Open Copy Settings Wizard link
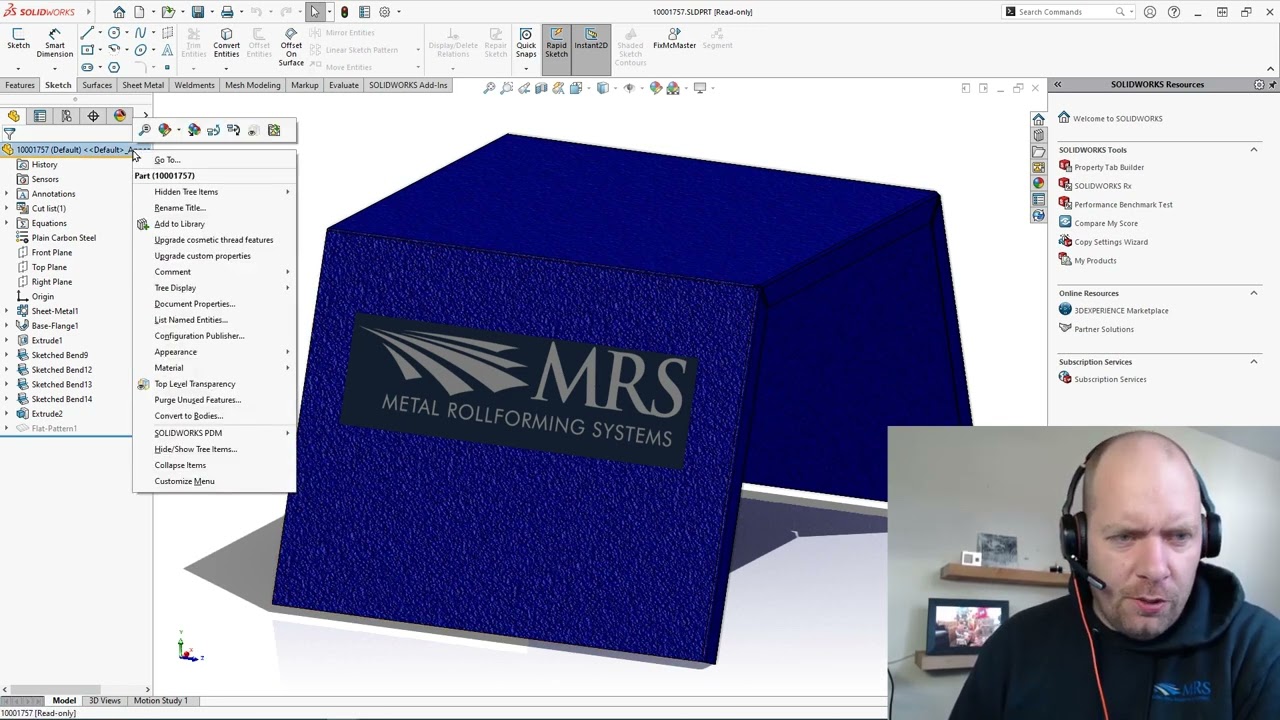 1111,242
